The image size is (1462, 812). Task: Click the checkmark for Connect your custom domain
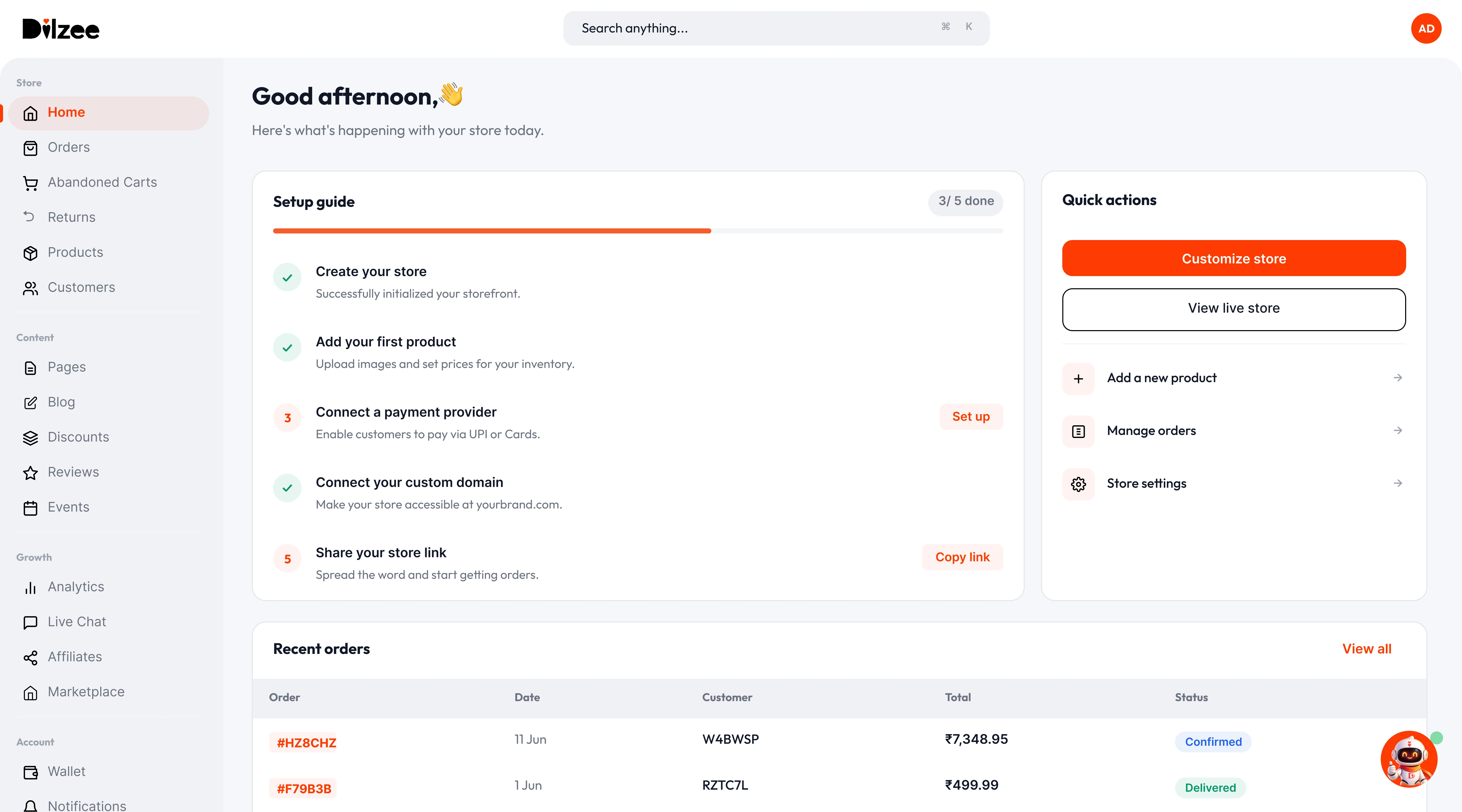click(x=287, y=488)
